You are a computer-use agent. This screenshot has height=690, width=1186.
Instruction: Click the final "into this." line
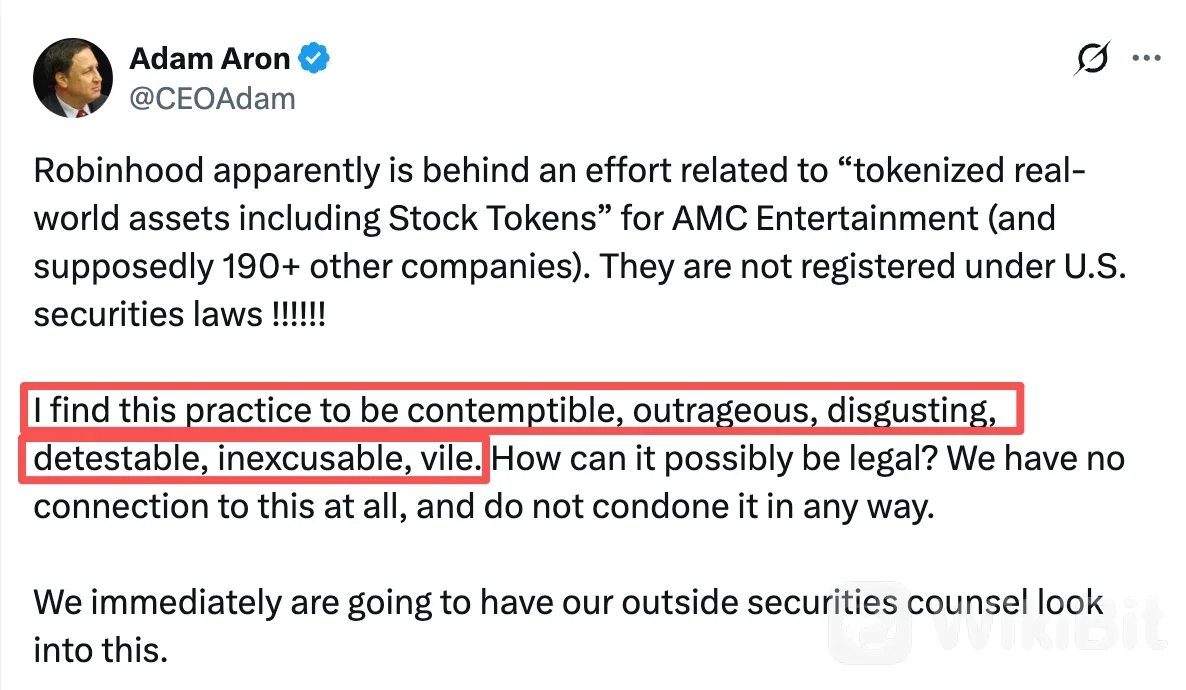pyautogui.click(x=101, y=651)
